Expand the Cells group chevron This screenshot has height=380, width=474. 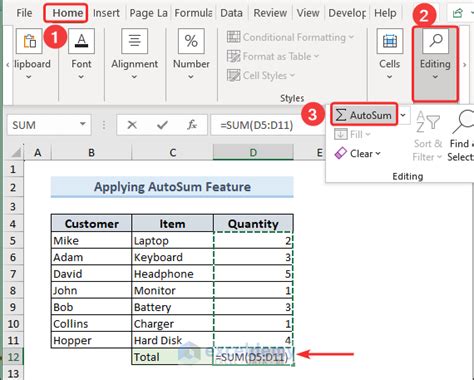[389, 77]
